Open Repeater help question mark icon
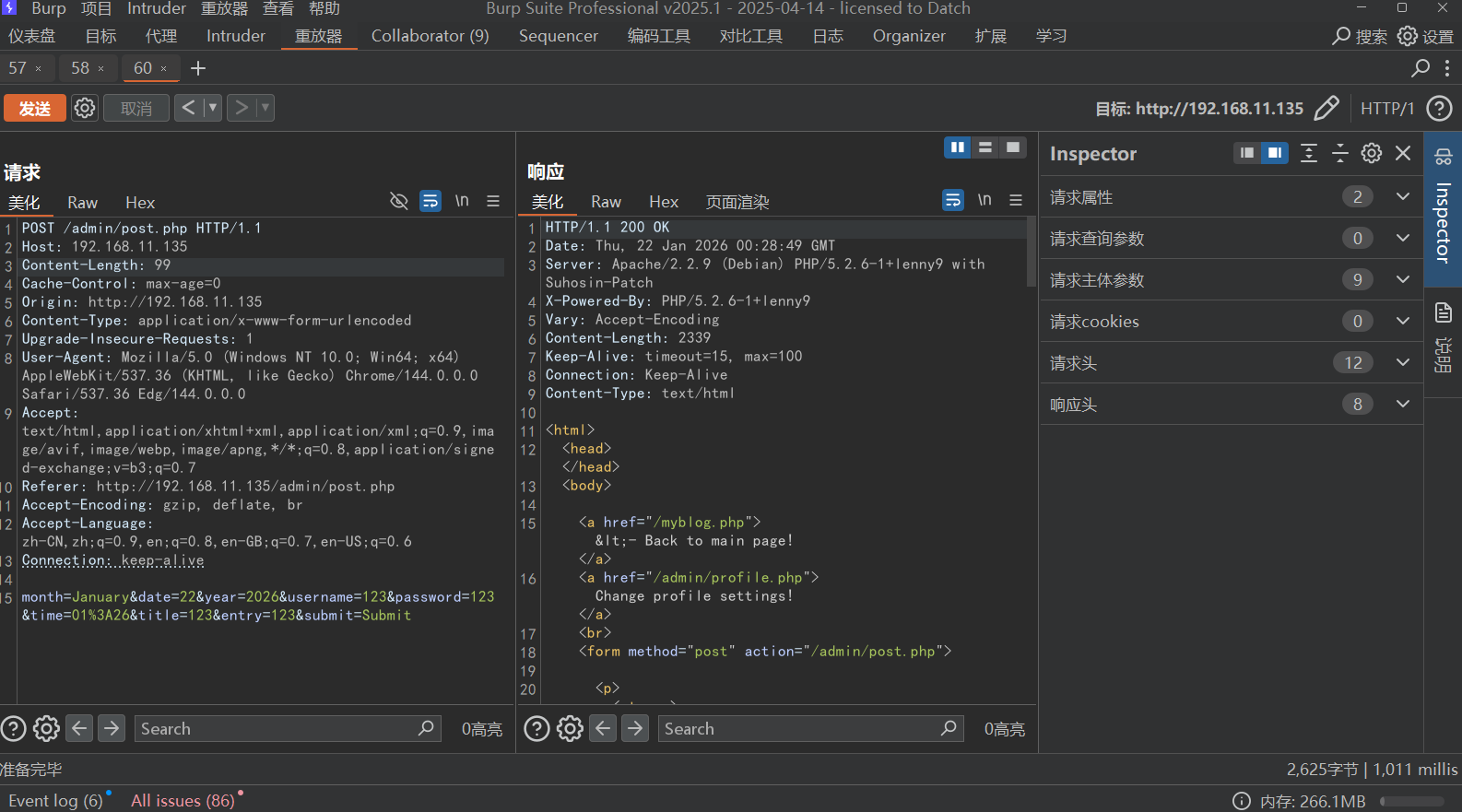Screen dimensions: 1462x812 click(1439, 109)
